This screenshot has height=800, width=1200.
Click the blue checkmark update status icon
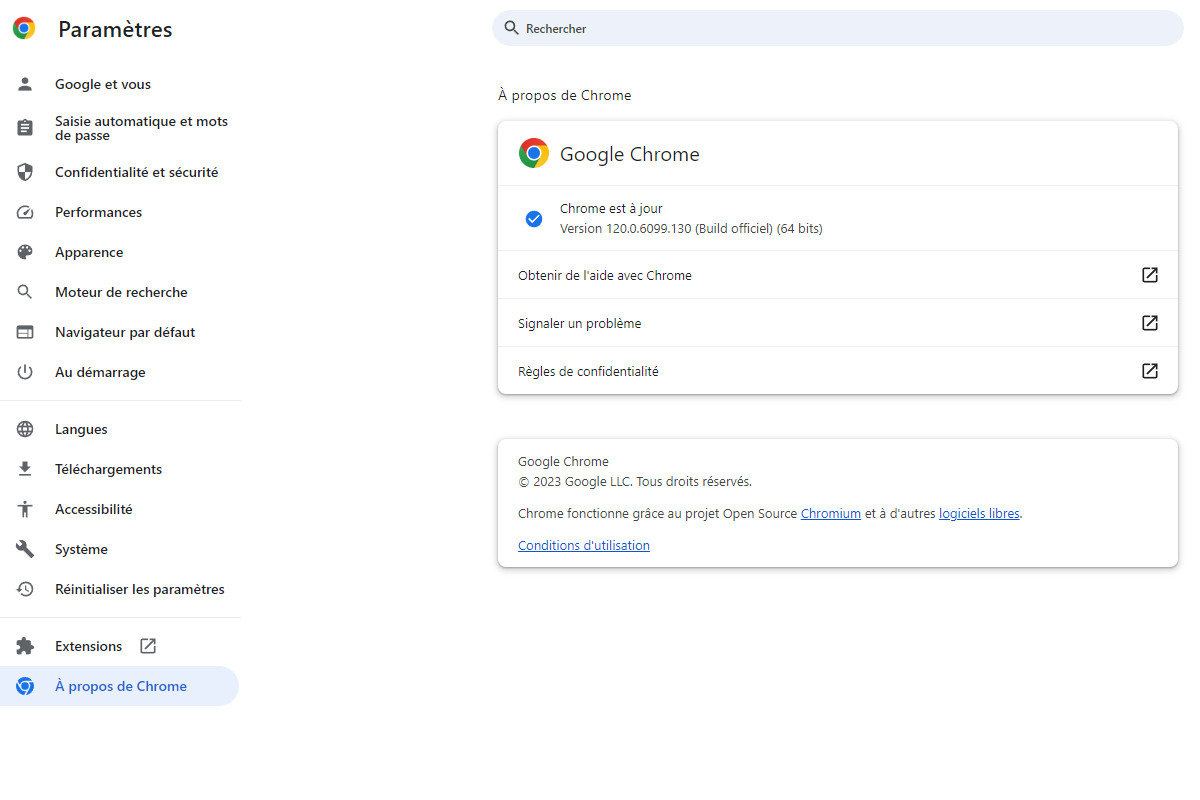coord(534,218)
